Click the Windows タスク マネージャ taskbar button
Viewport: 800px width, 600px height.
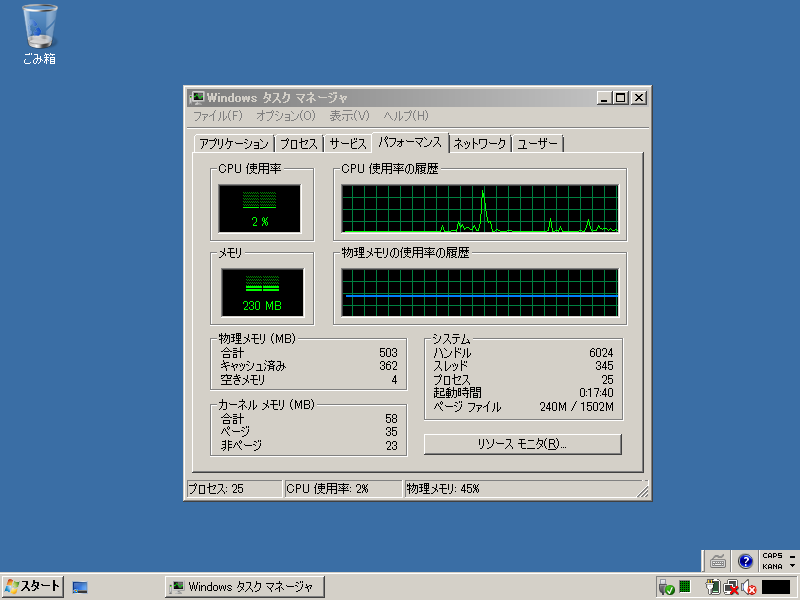tap(244, 587)
